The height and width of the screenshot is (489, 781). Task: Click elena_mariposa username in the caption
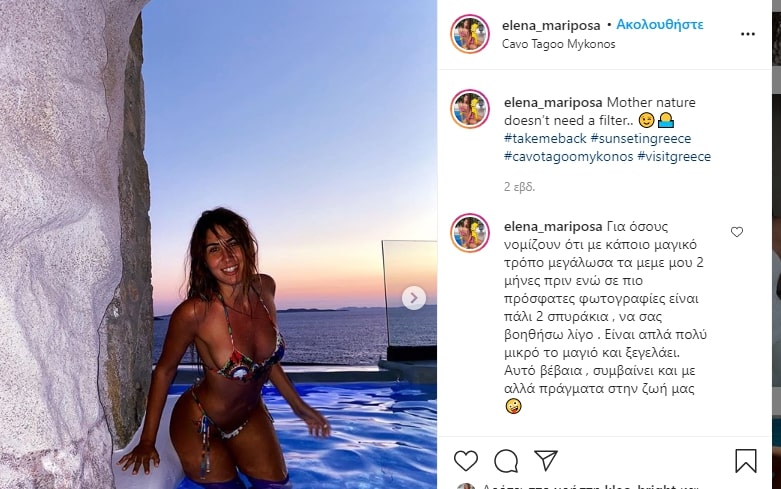(x=553, y=103)
